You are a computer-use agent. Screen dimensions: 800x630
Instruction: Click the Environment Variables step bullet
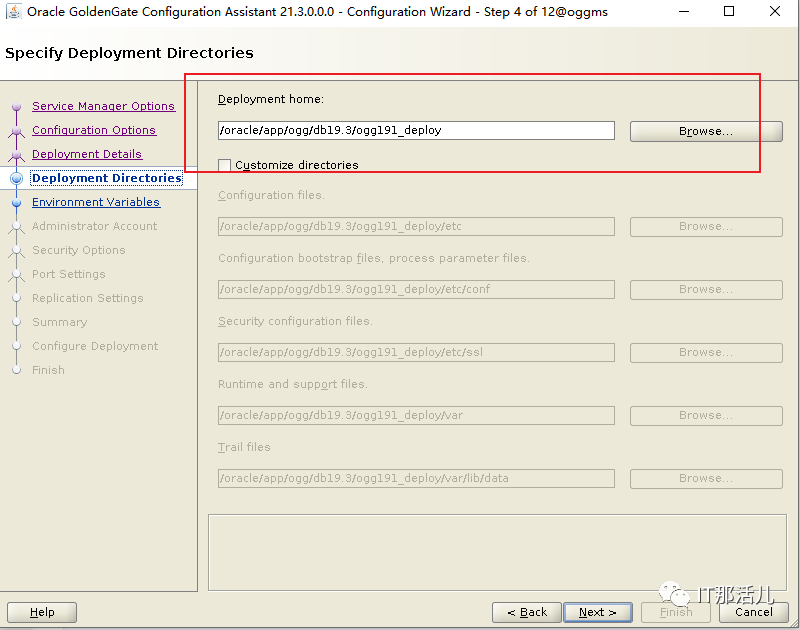(x=16, y=203)
